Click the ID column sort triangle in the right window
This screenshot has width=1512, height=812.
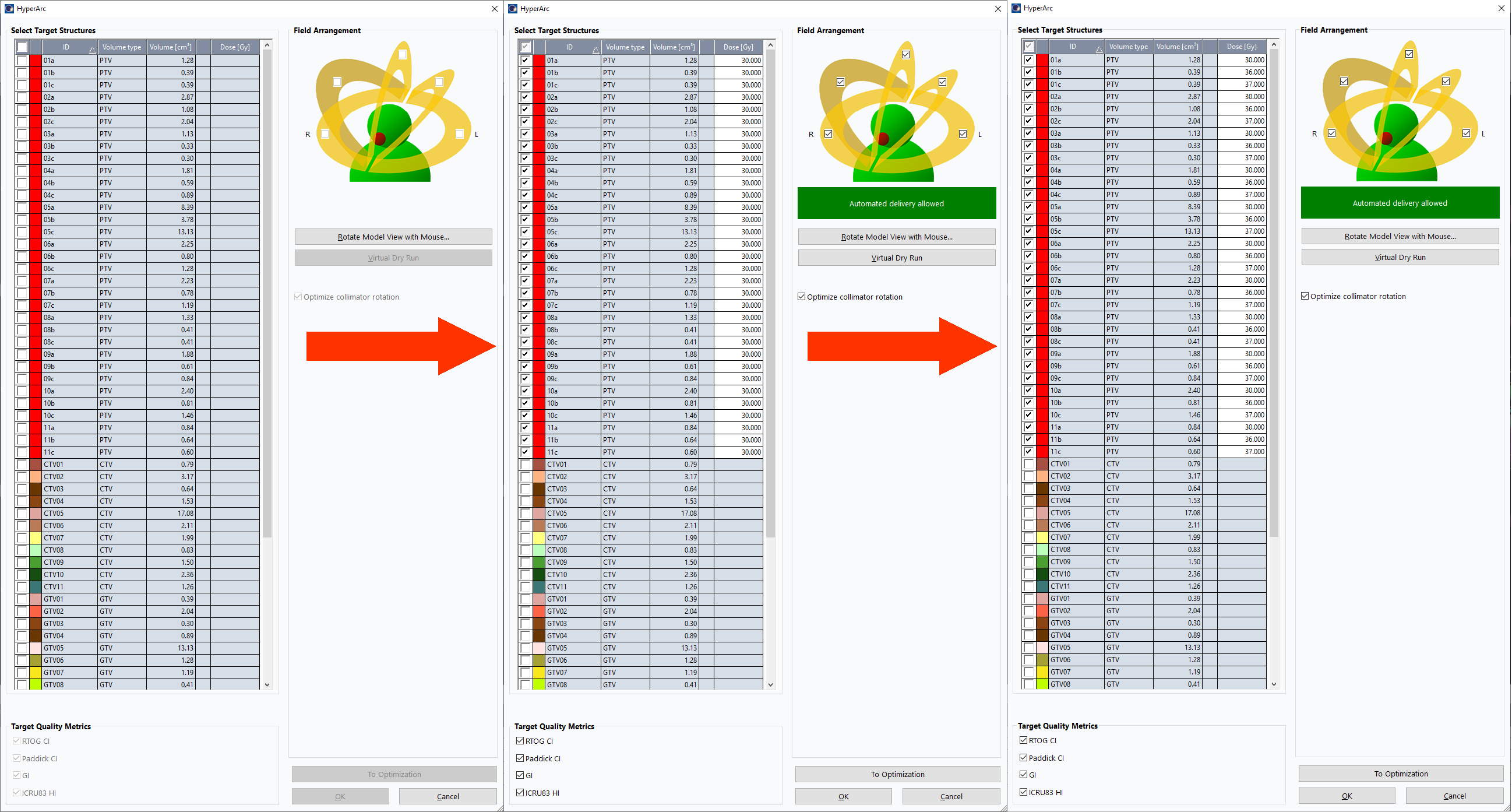[1099, 50]
